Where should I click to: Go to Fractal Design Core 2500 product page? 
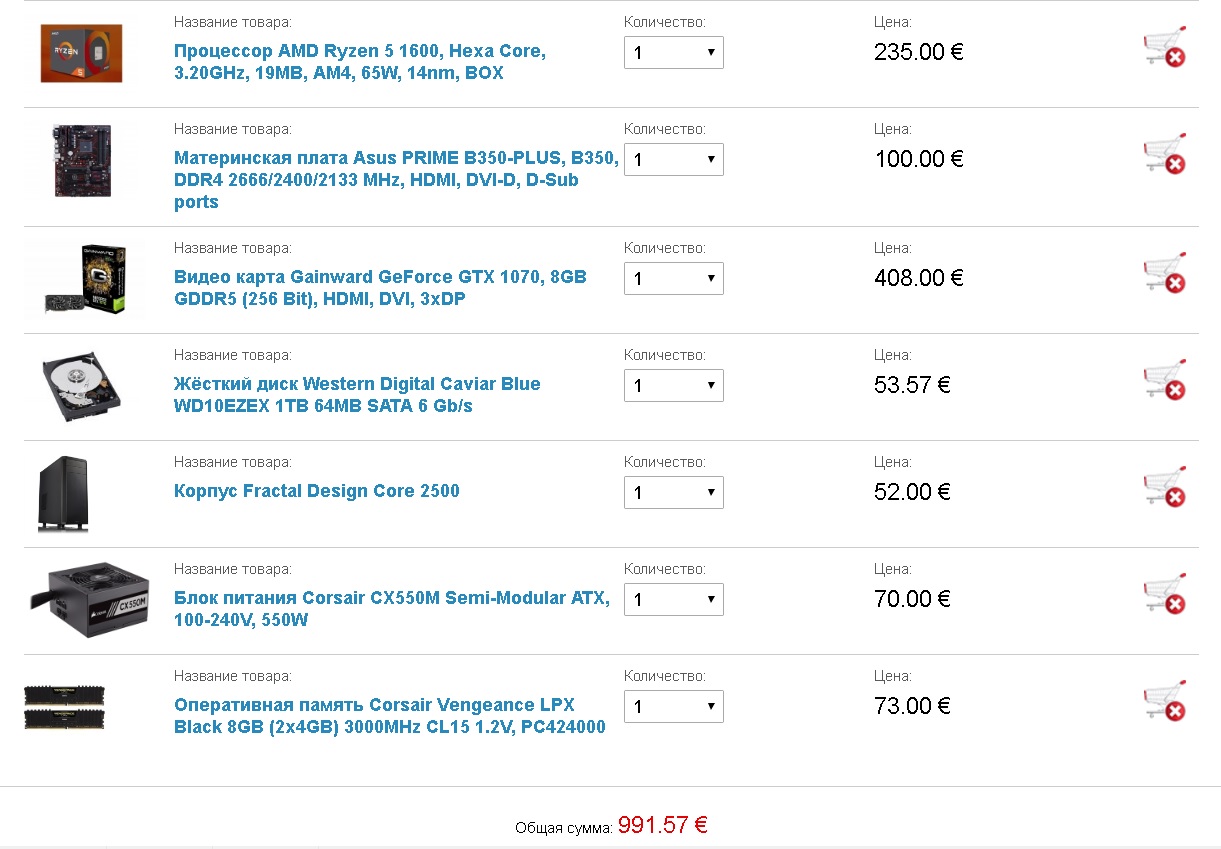317,491
